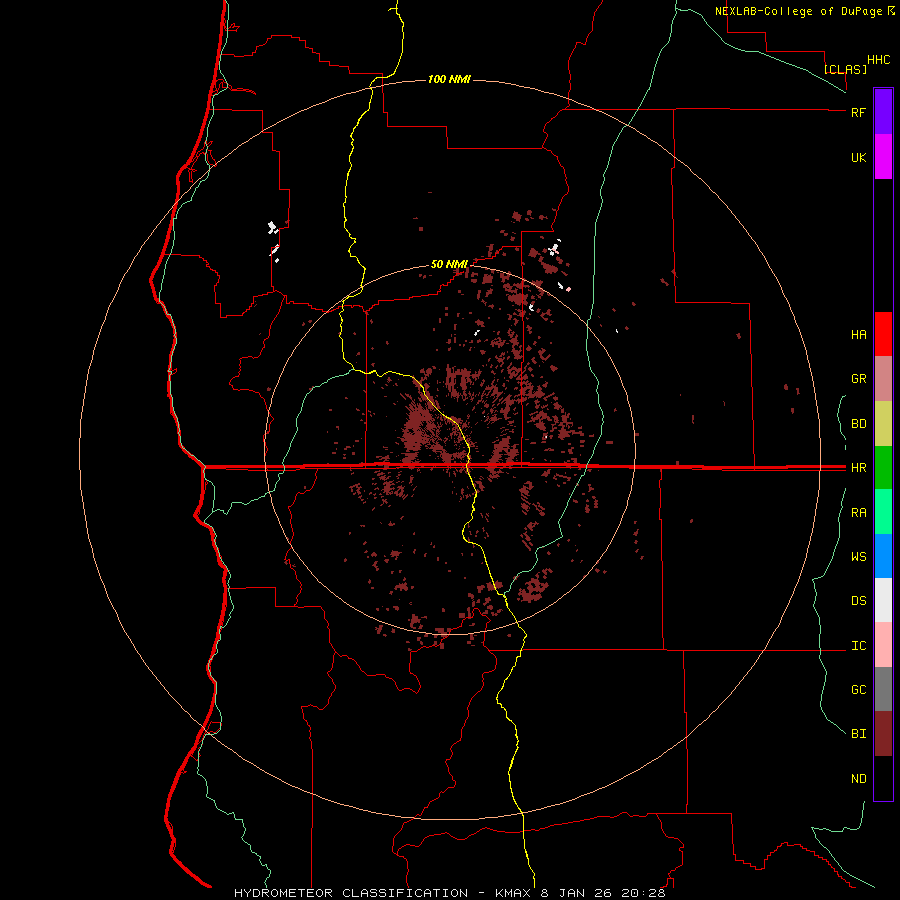The height and width of the screenshot is (900, 900).
Task: Click the BI legend text
Action: coord(858,734)
